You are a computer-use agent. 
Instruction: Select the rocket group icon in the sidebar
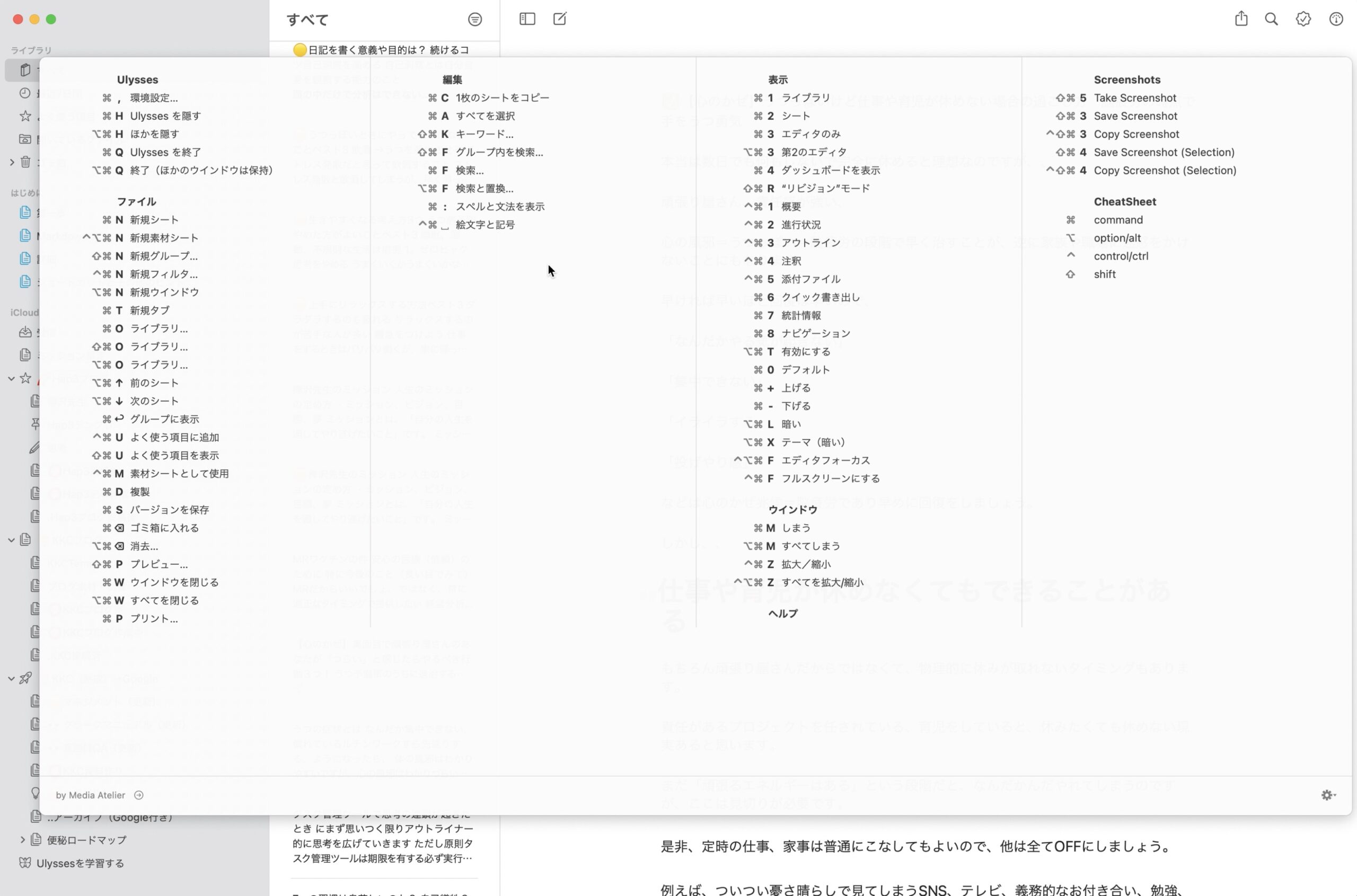[x=25, y=678]
